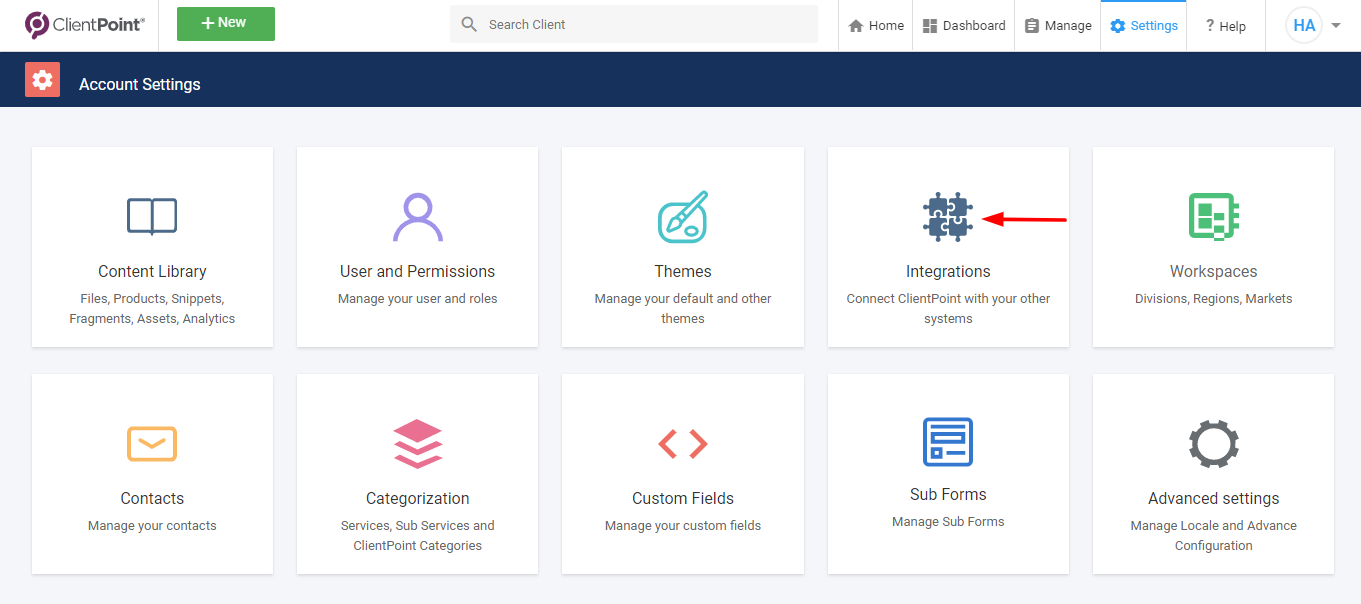
Task: Open the Workspaces green board icon
Action: coord(1213,216)
